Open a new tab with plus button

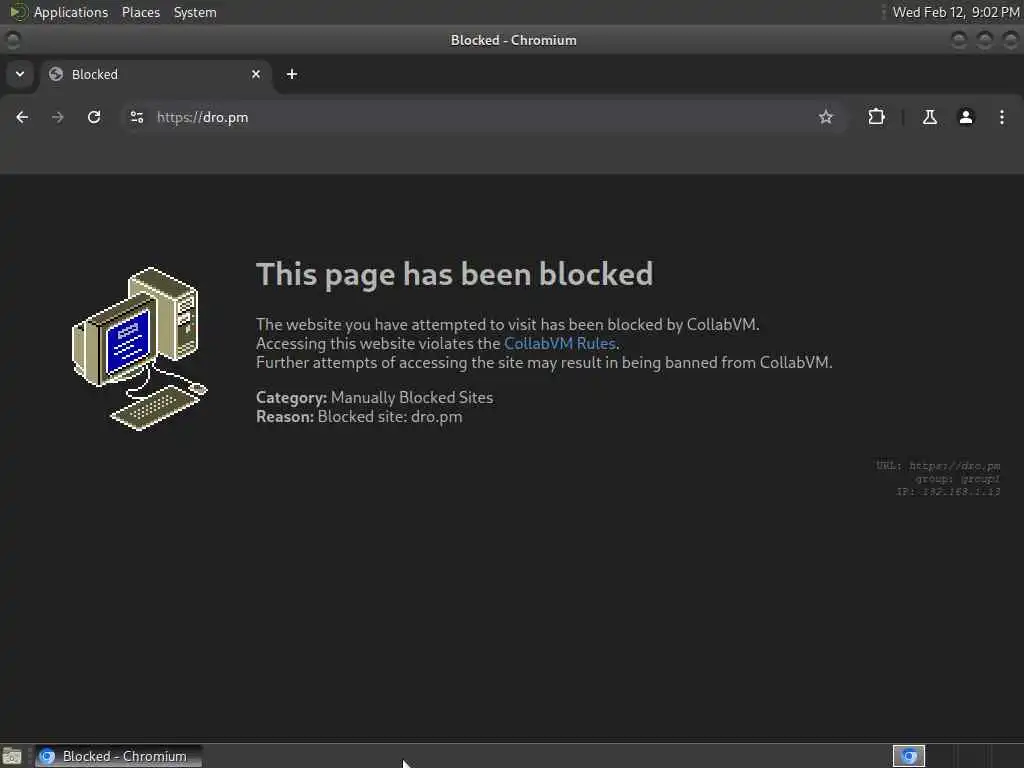[x=292, y=74]
